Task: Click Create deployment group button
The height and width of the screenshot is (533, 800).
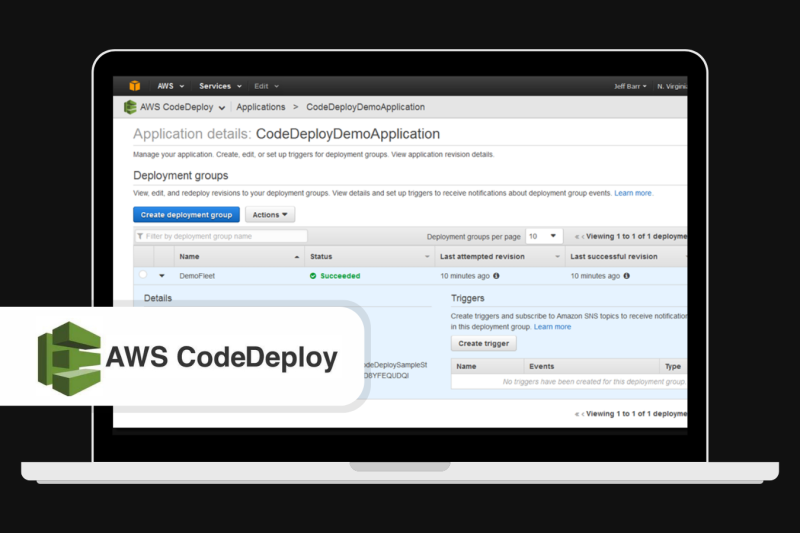Action: 186,215
